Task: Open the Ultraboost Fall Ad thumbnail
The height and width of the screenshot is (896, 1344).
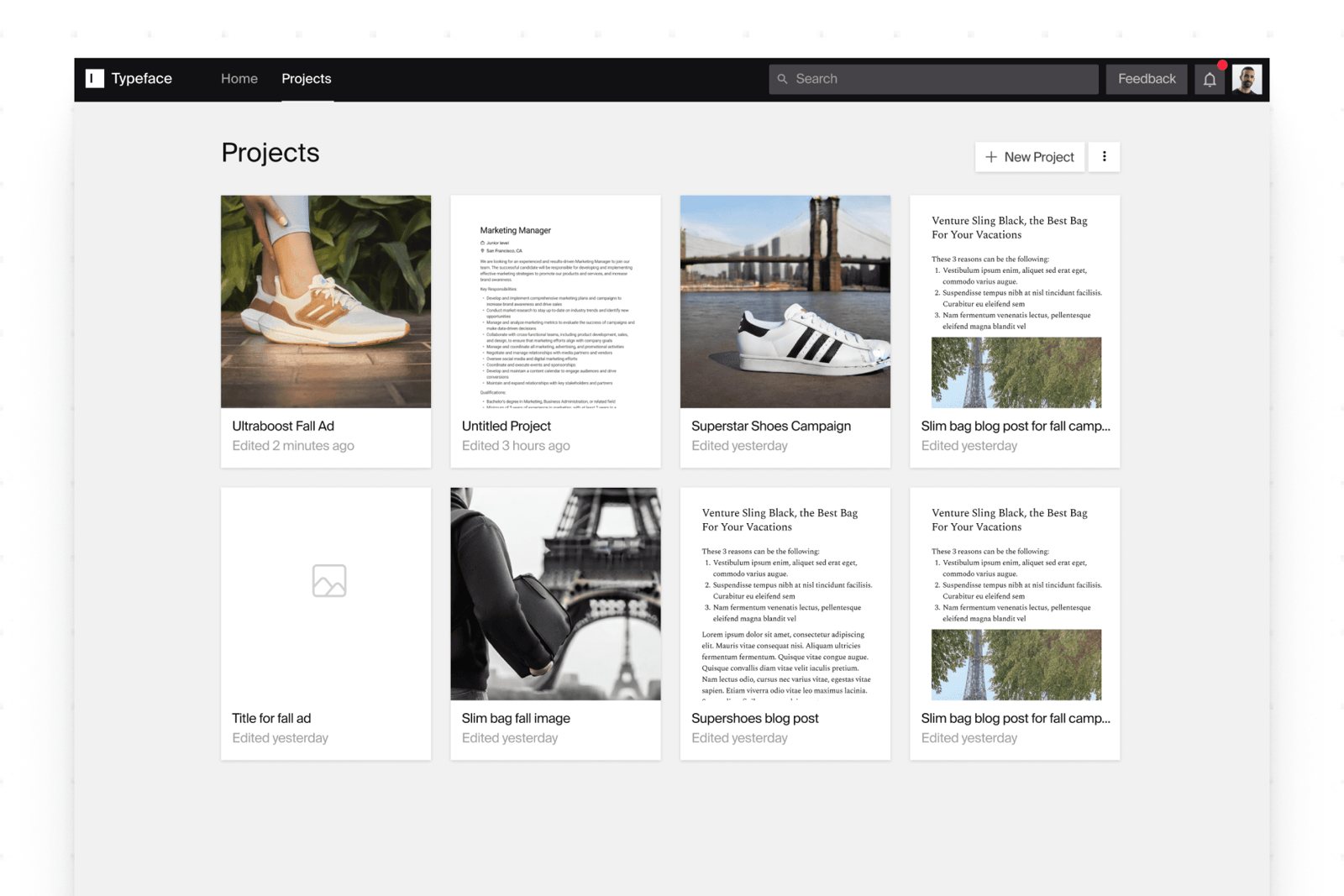Action: click(x=326, y=301)
